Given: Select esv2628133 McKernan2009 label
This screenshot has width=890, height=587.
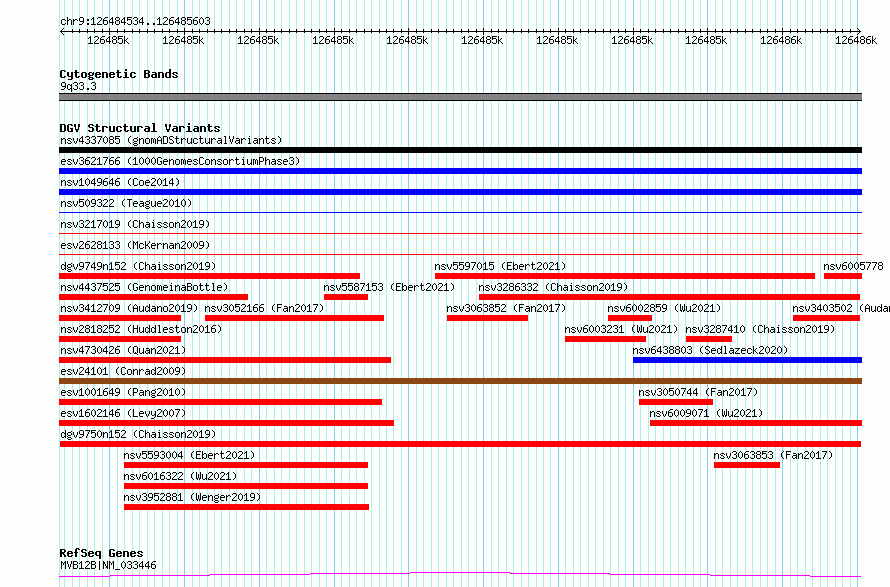Looking at the screenshot, I should tap(135, 245).
